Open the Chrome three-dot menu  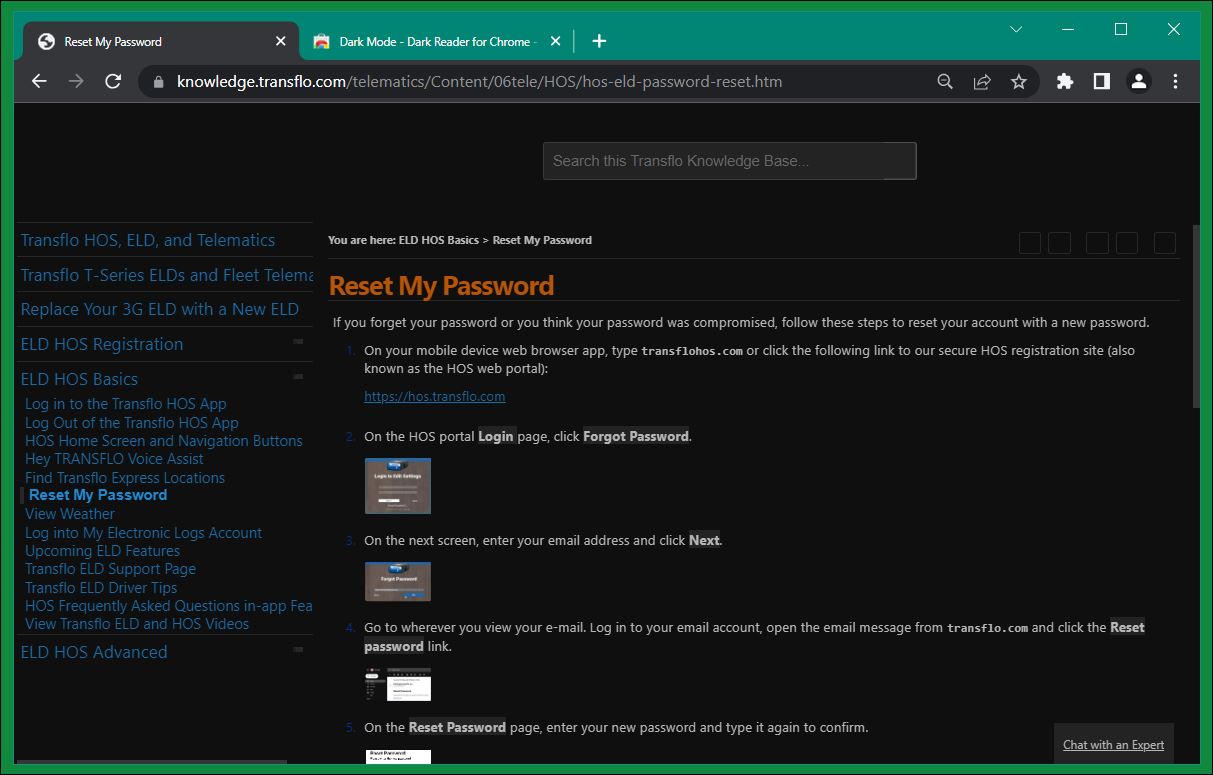tap(1175, 82)
